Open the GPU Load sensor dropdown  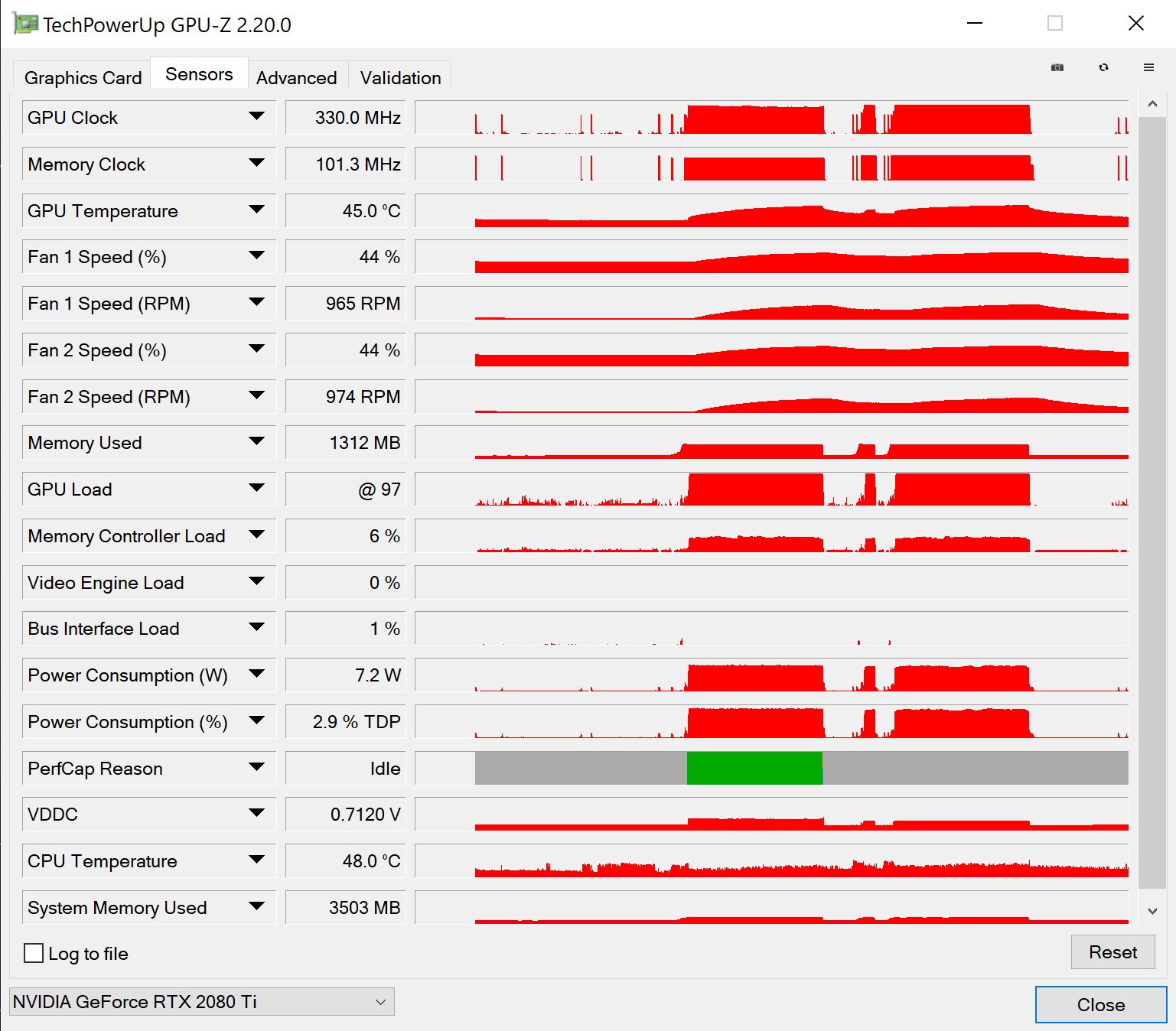tap(256, 489)
